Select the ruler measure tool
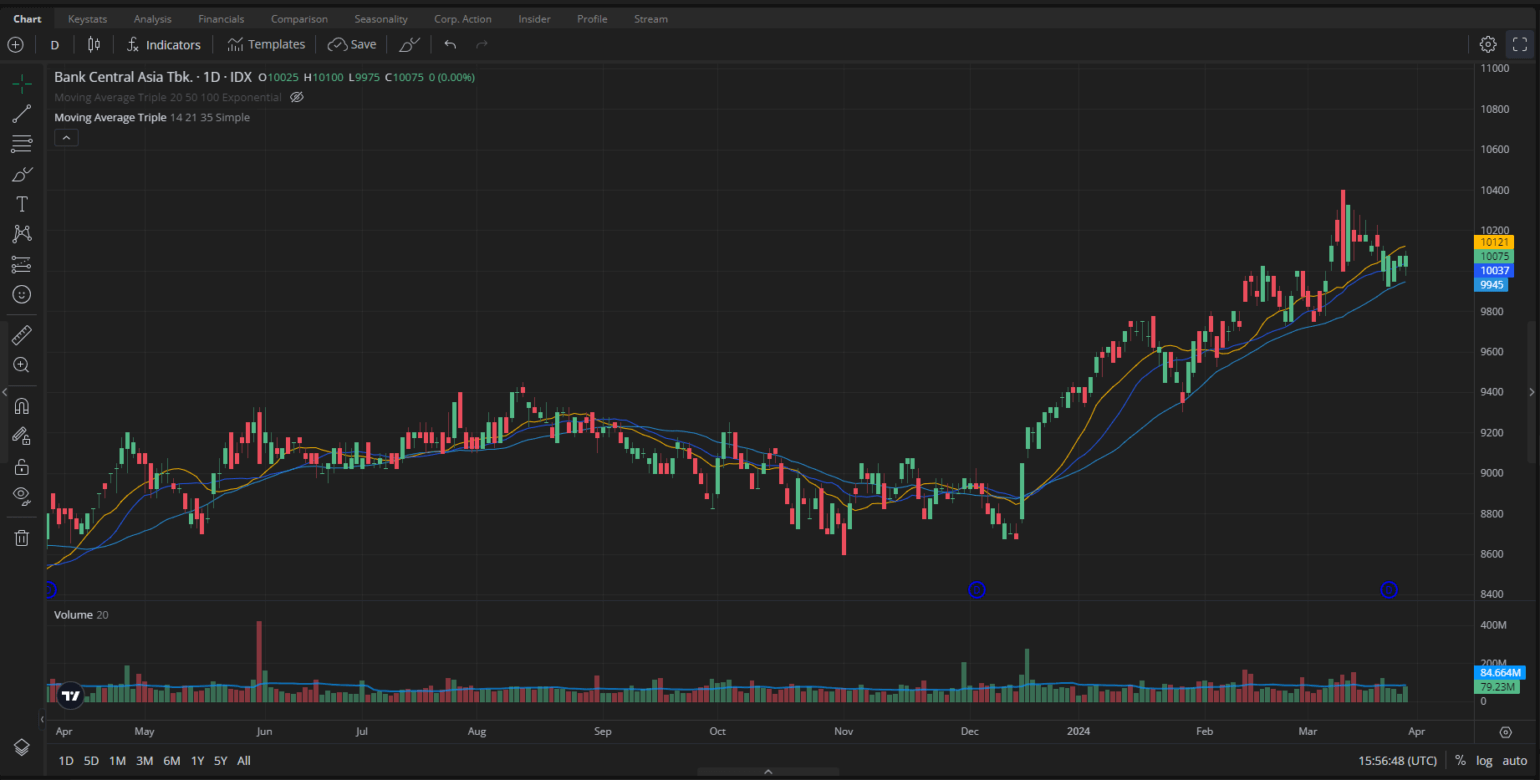The width and height of the screenshot is (1540, 780). click(x=21, y=335)
